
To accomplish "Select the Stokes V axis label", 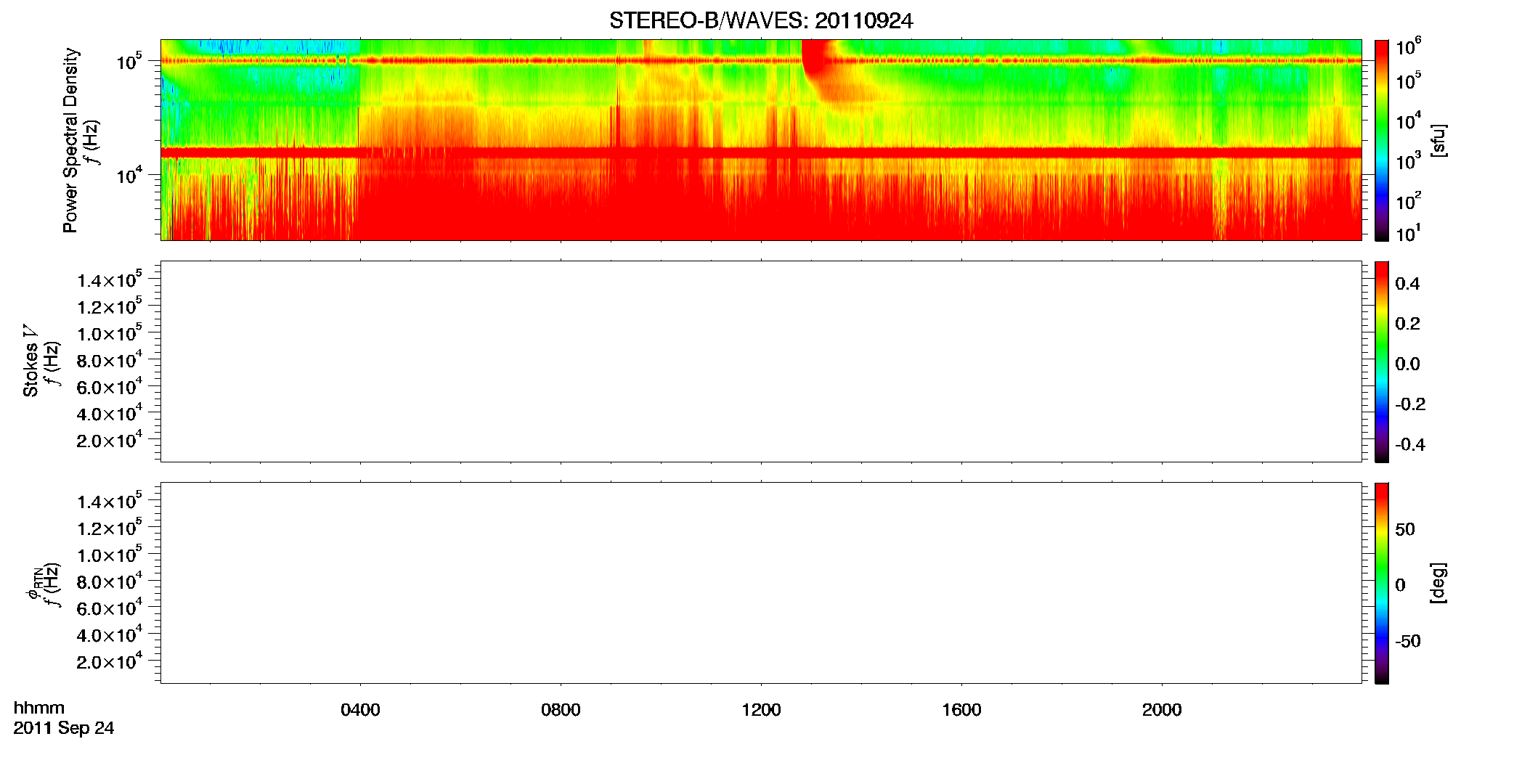I will tap(30, 361).
